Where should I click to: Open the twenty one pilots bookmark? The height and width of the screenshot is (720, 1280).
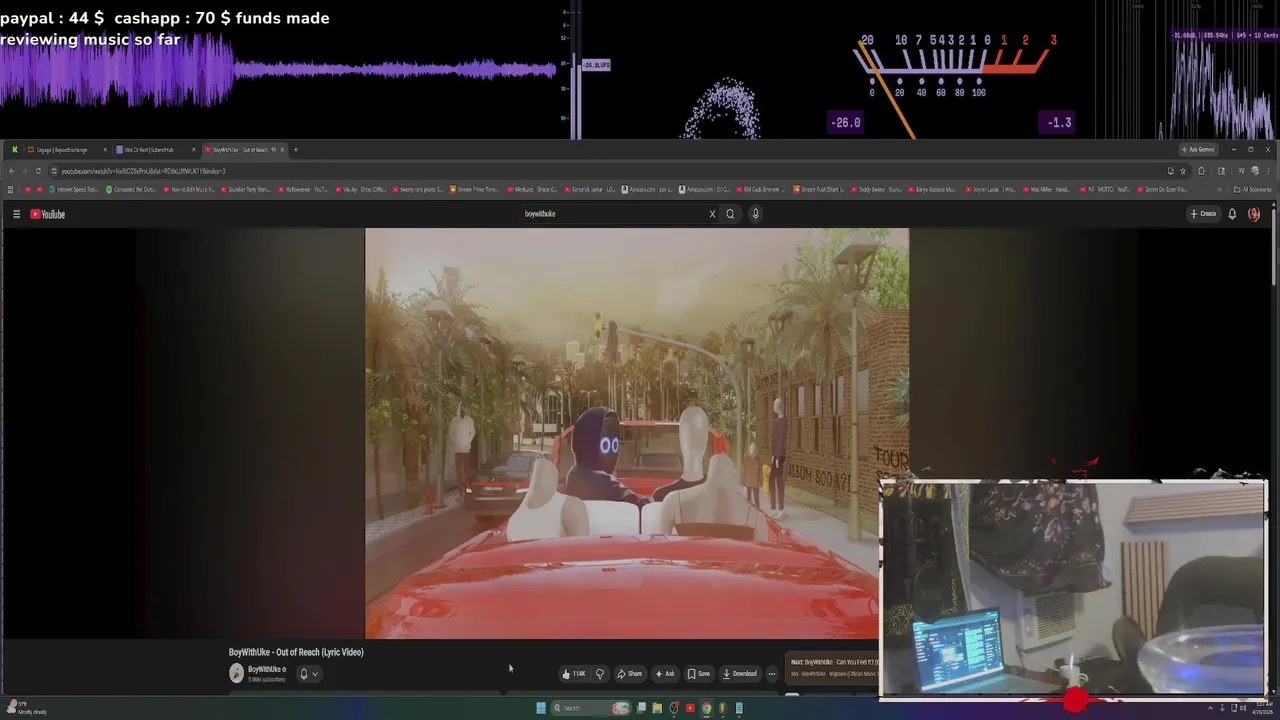tap(419, 189)
